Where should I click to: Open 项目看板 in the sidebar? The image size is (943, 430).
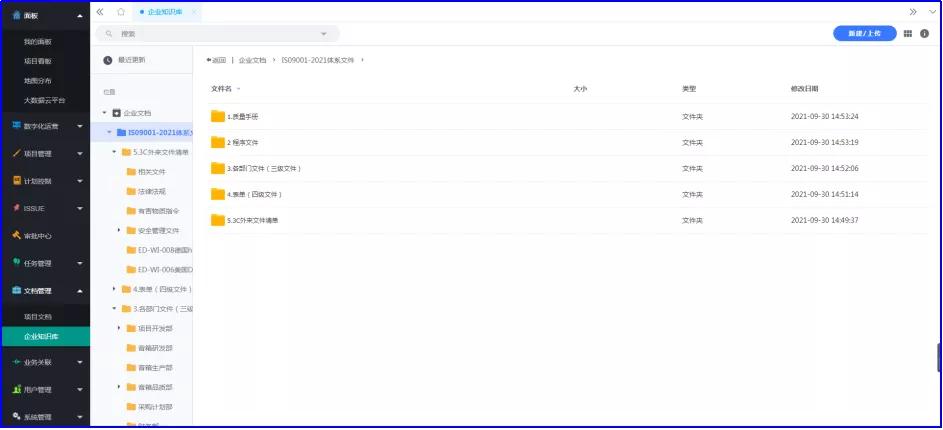38,61
